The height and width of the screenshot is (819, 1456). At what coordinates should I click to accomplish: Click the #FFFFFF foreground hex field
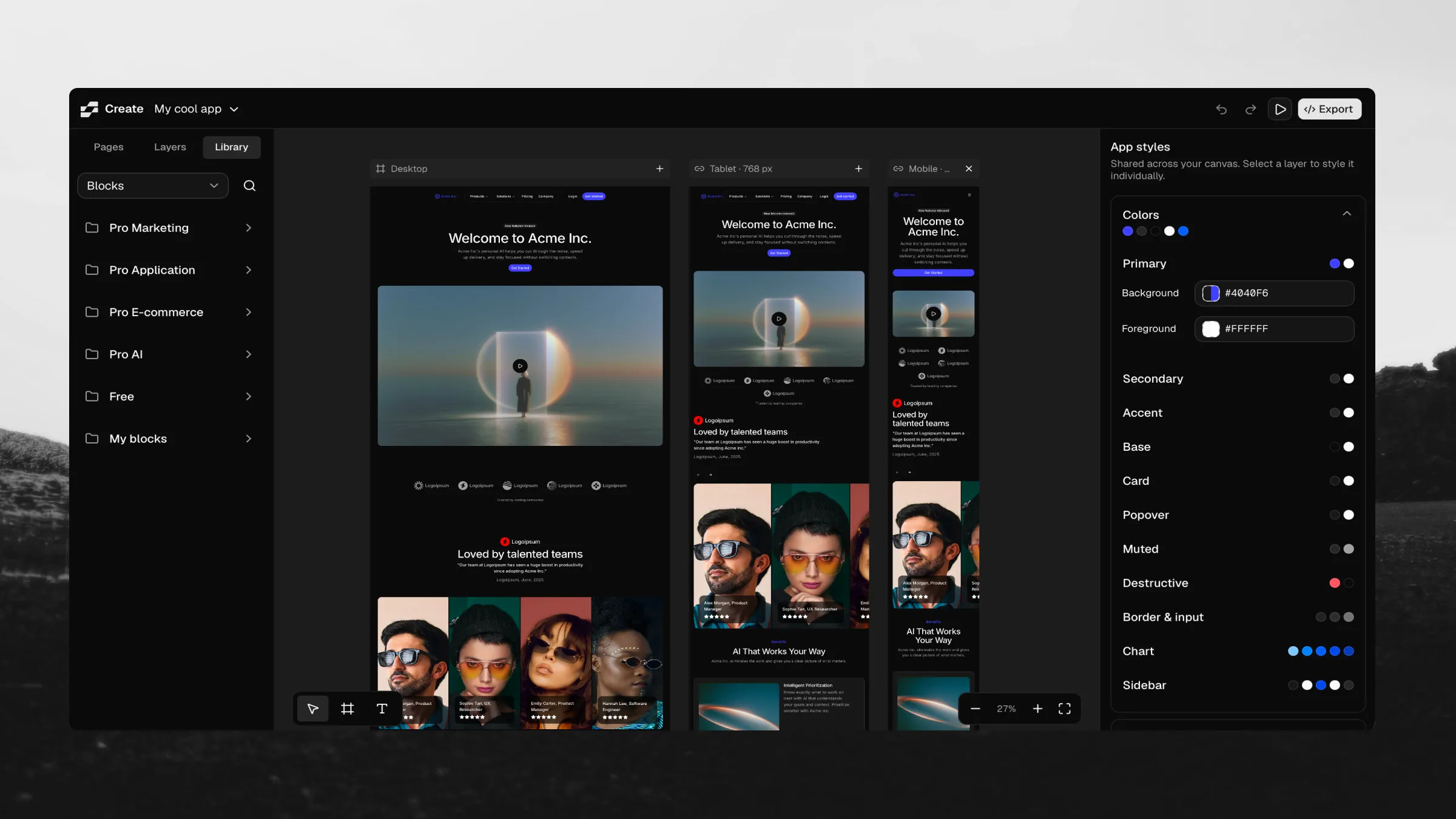click(x=1275, y=329)
